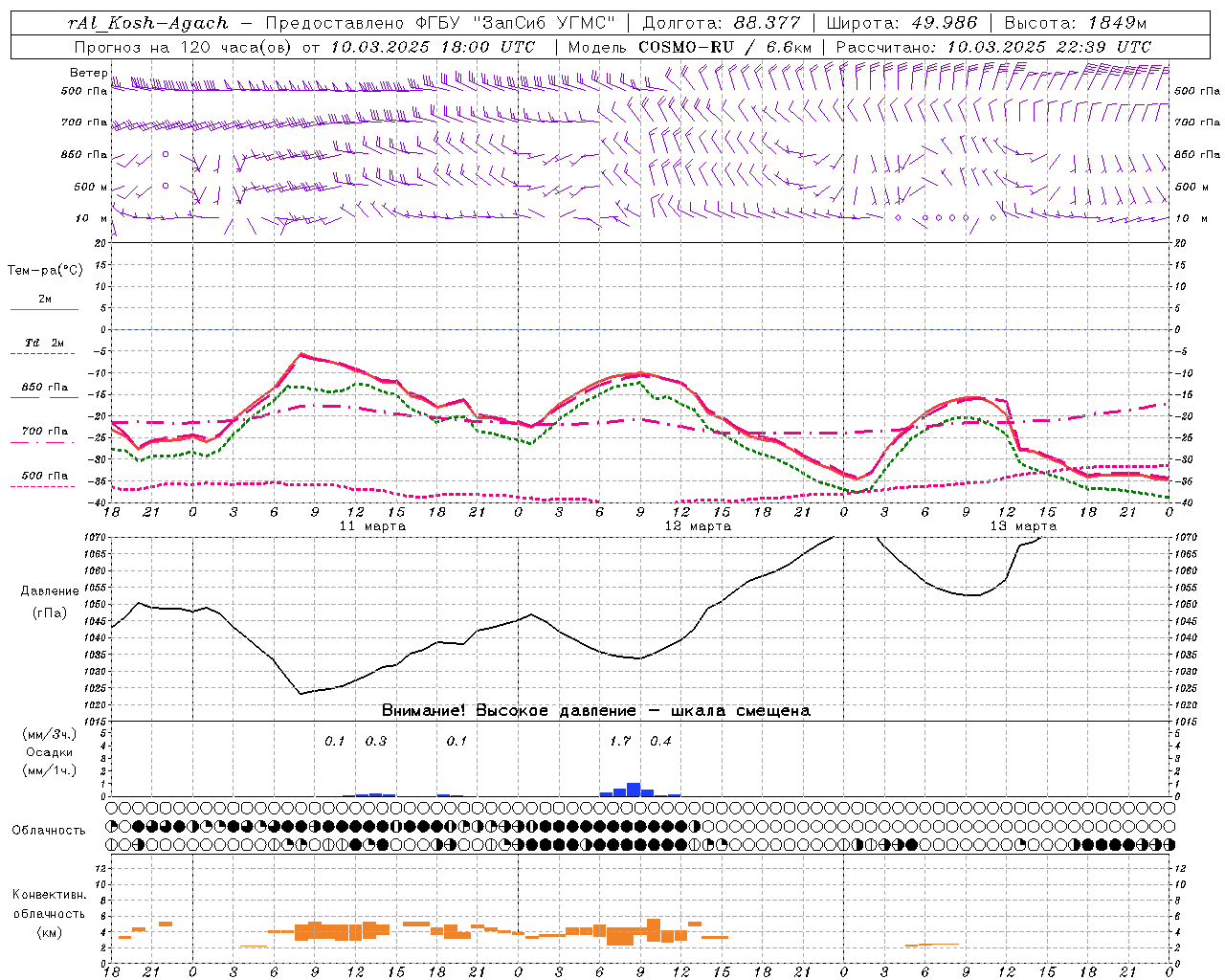
Task: Click the 850 гПа temperature legend entry
Action: tap(45, 388)
